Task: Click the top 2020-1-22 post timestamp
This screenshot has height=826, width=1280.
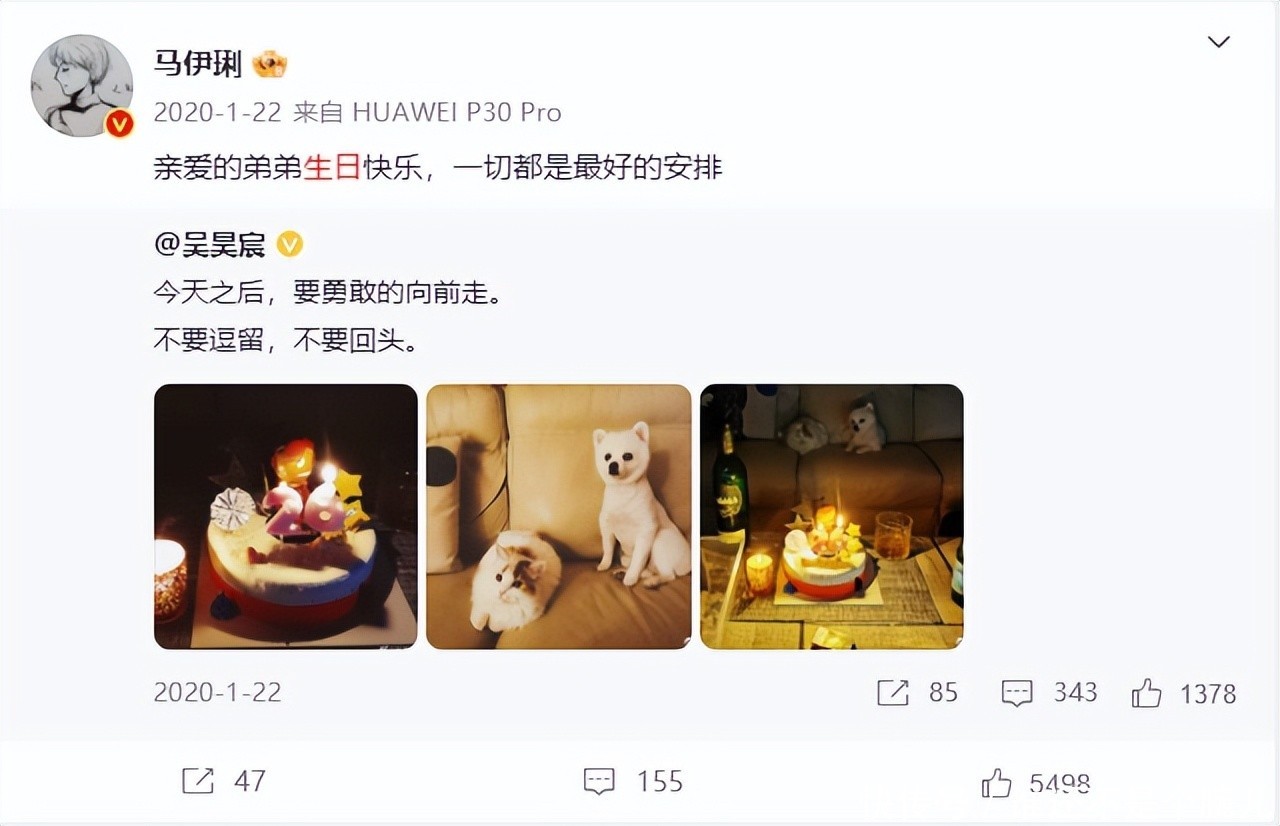Action: click(x=217, y=112)
